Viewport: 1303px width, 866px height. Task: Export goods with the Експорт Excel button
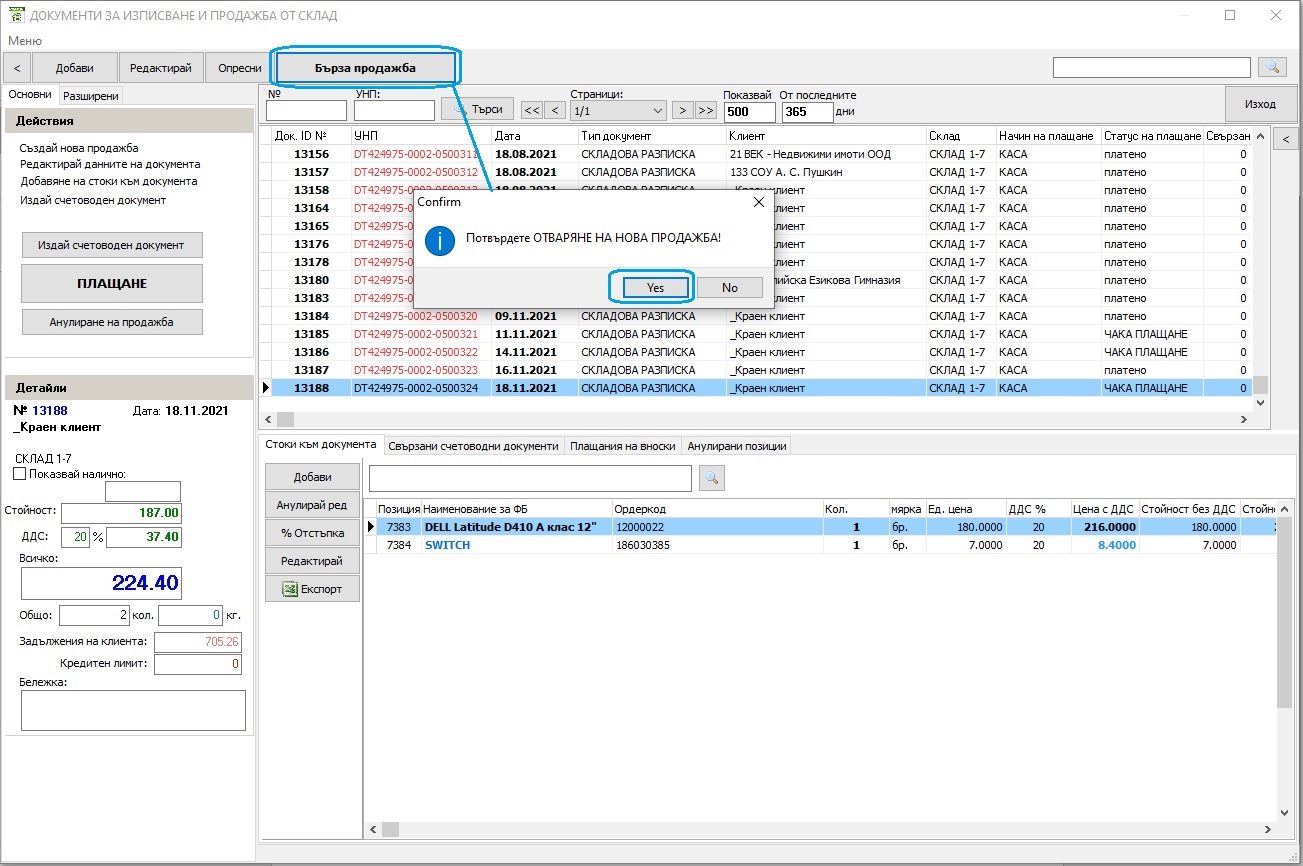(x=312, y=589)
